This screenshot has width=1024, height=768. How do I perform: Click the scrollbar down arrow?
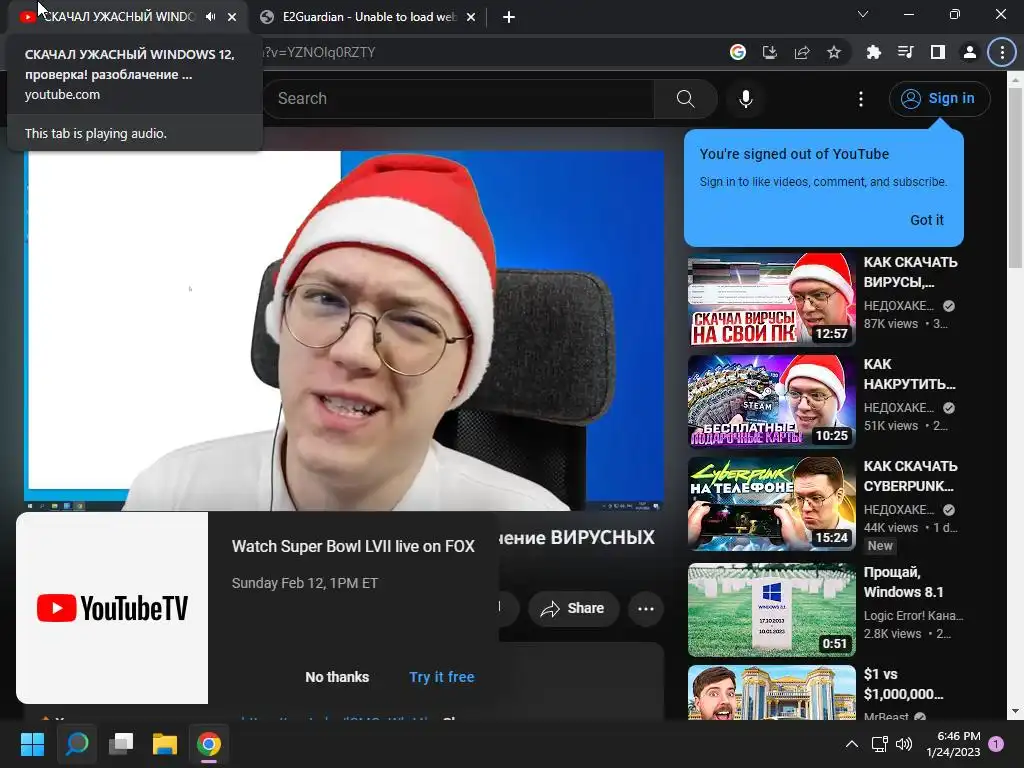pos(1015,711)
